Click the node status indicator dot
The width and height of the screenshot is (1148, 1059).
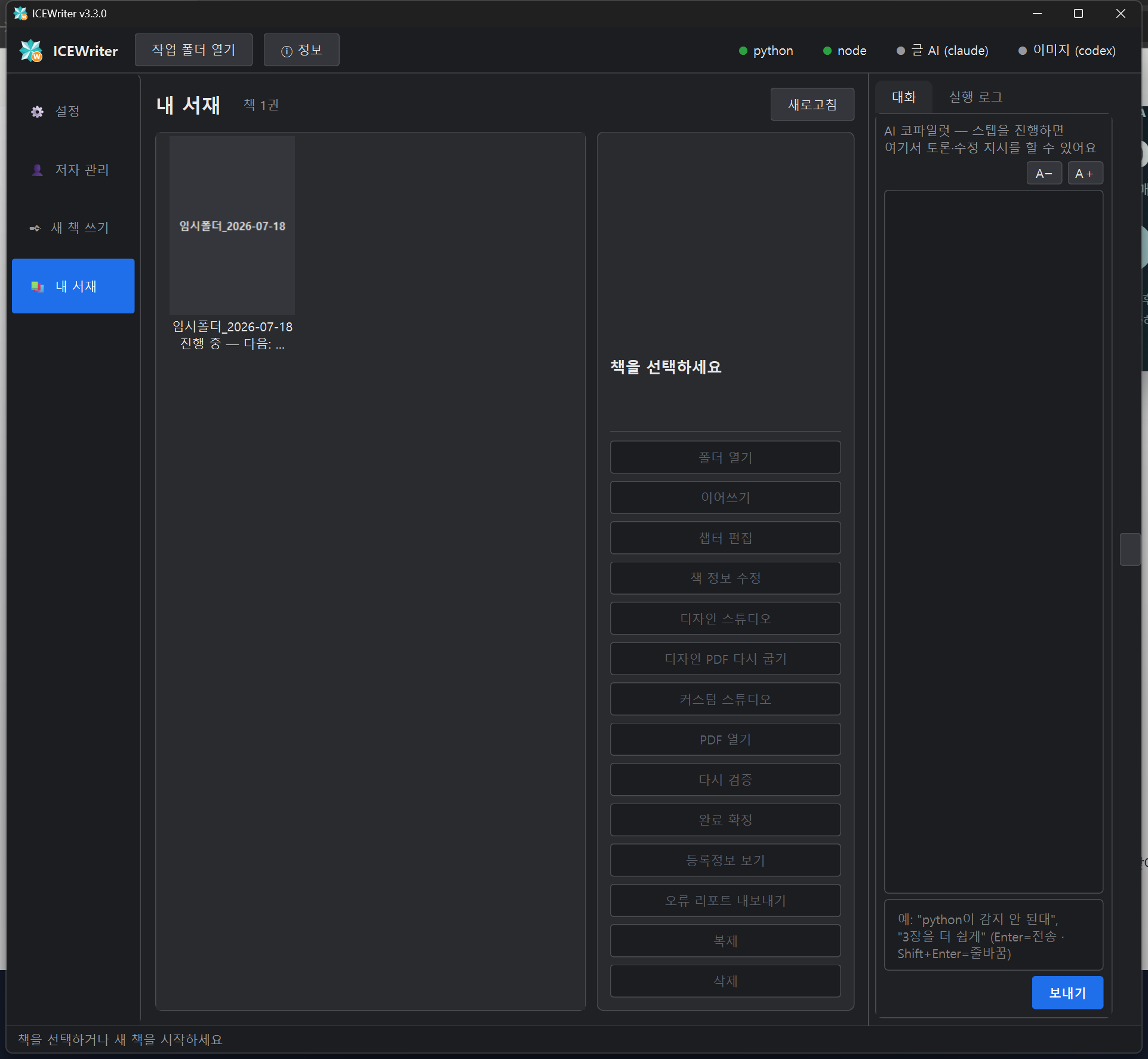click(x=827, y=51)
